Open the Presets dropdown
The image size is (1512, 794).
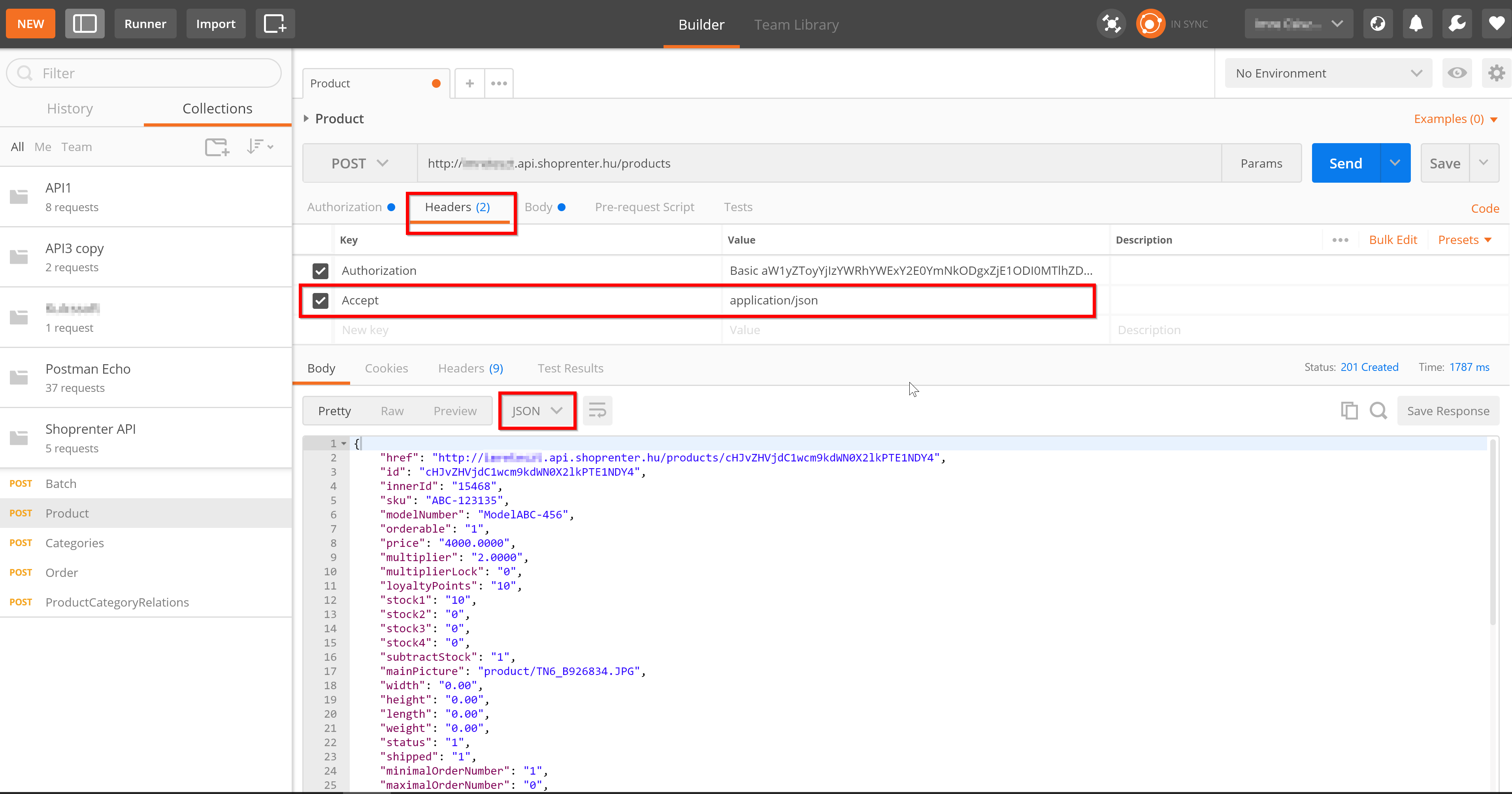click(1463, 240)
